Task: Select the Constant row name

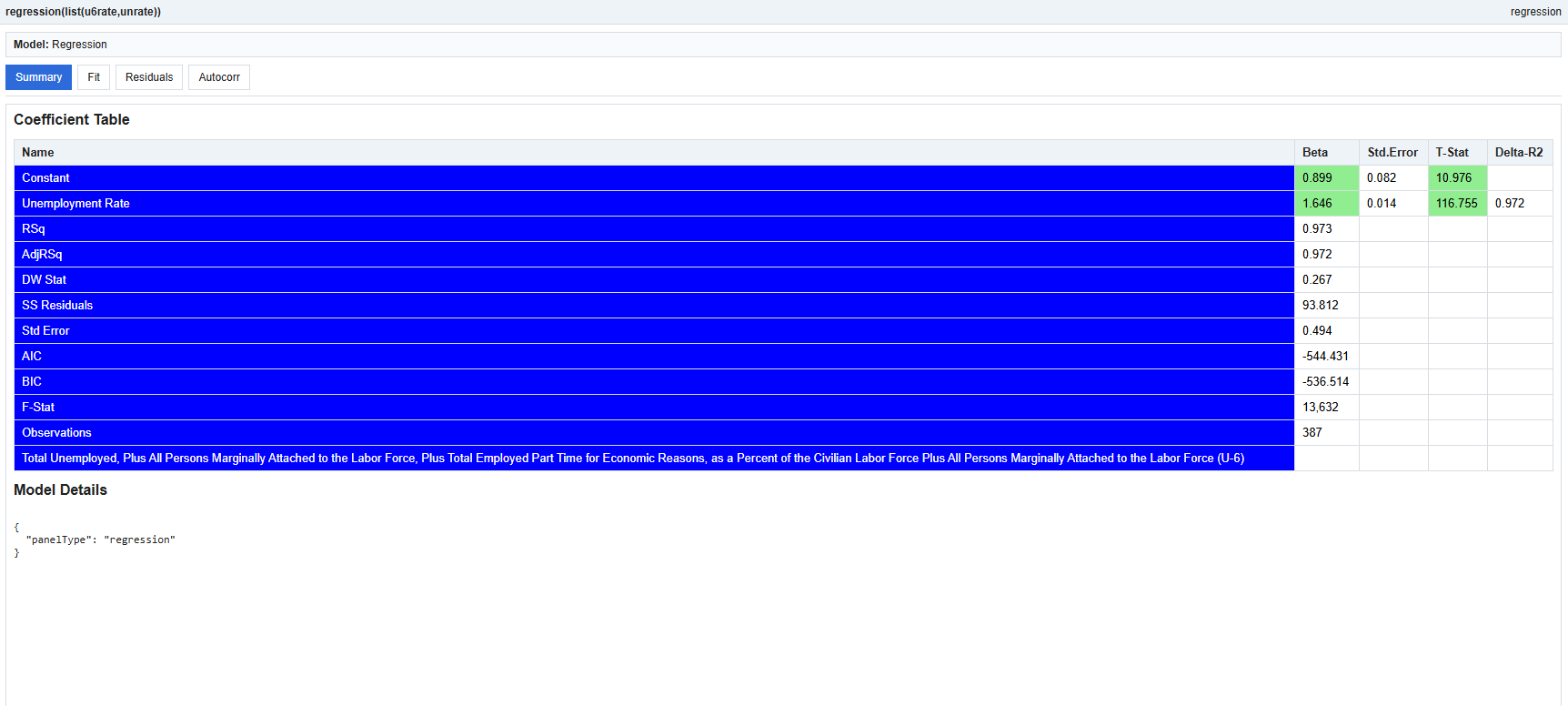Action: tap(654, 178)
